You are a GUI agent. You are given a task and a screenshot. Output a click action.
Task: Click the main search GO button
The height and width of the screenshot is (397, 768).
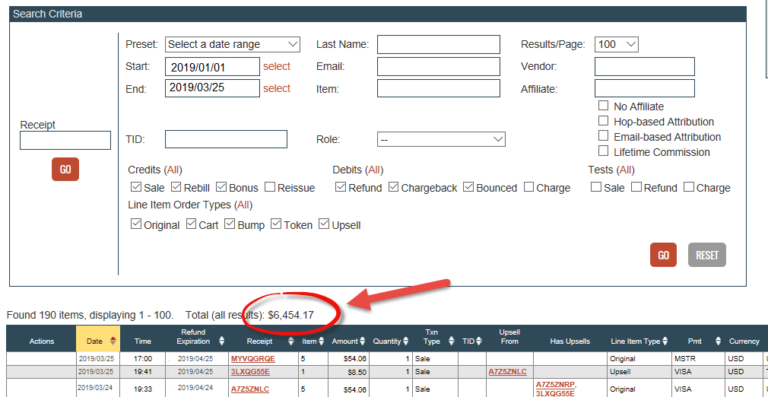(x=663, y=255)
